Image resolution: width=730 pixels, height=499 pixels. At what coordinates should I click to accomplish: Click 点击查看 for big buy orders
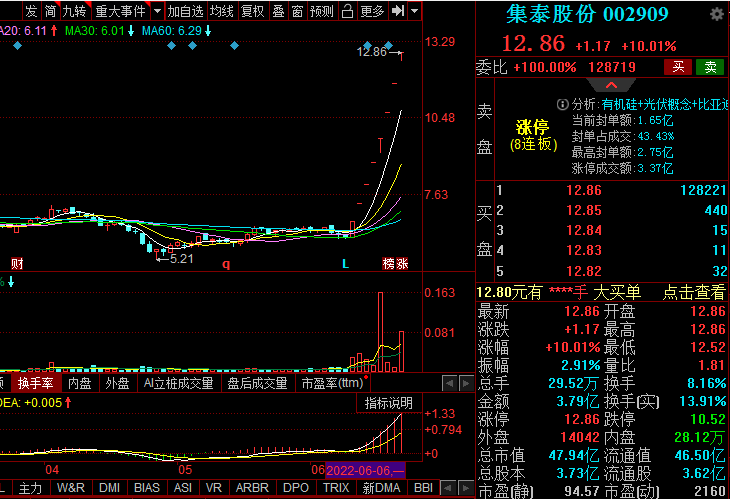tap(694, 292)
